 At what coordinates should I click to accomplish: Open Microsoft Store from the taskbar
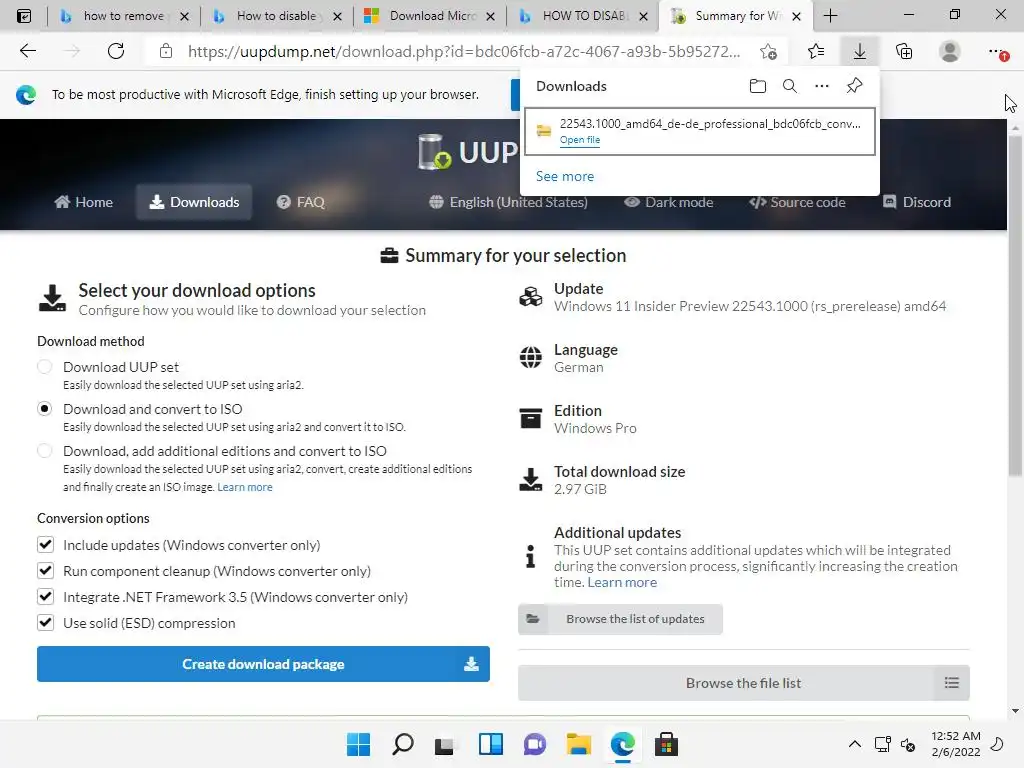point(666,744)
